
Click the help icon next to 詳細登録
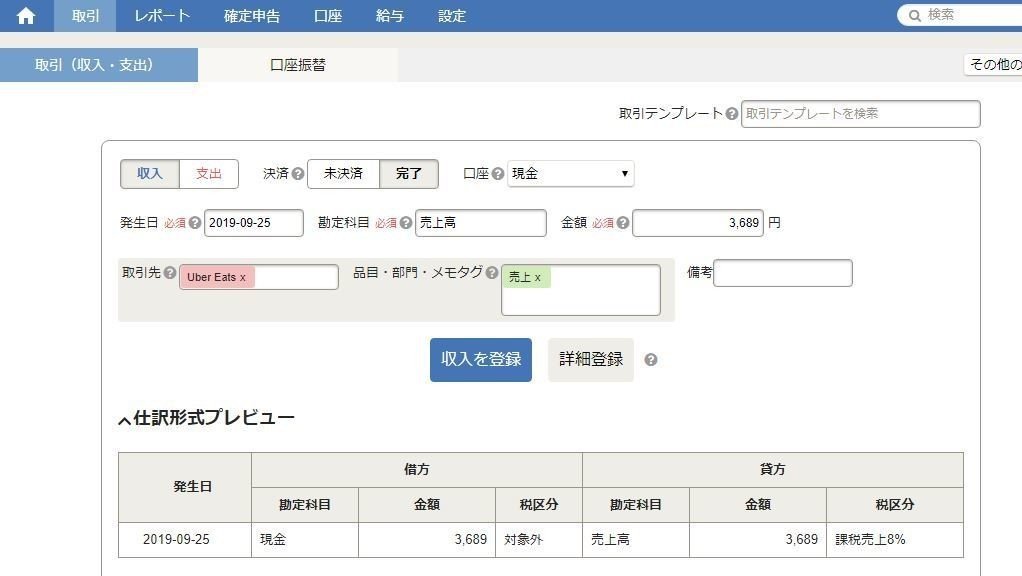click(x=651, y=359)
